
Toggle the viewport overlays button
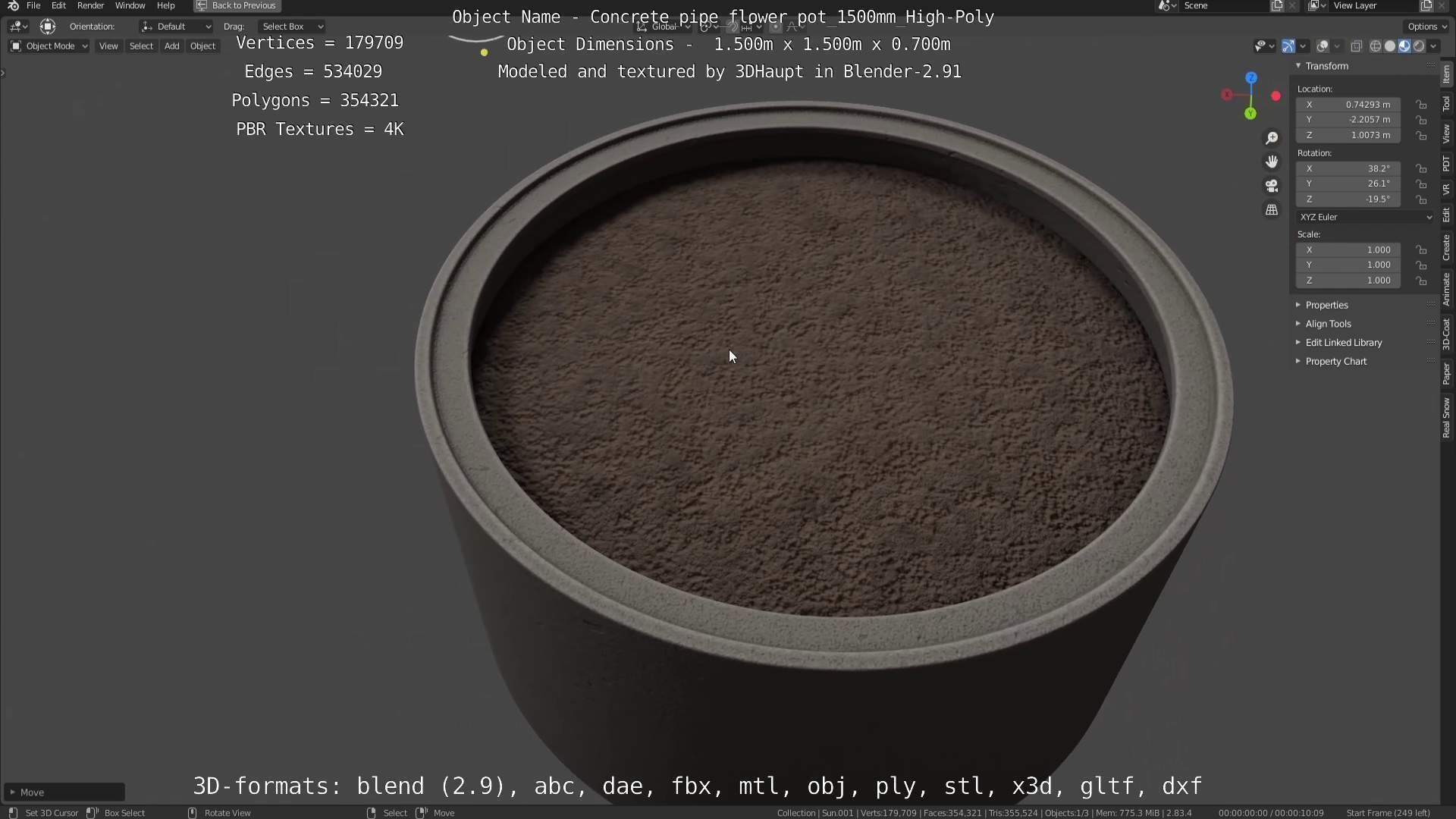click(x=1323, y=46)
